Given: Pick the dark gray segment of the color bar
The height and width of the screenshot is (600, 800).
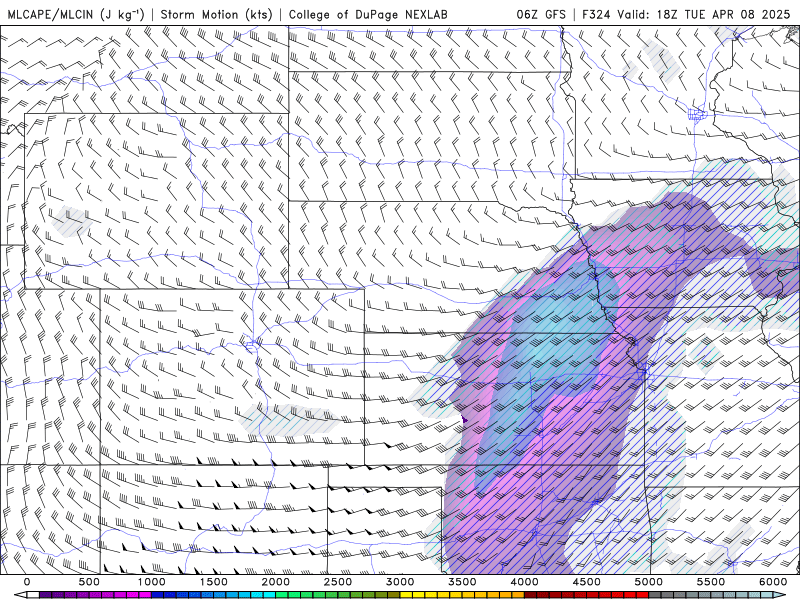Looking at the screenshot, I should [x=656, y=595].
